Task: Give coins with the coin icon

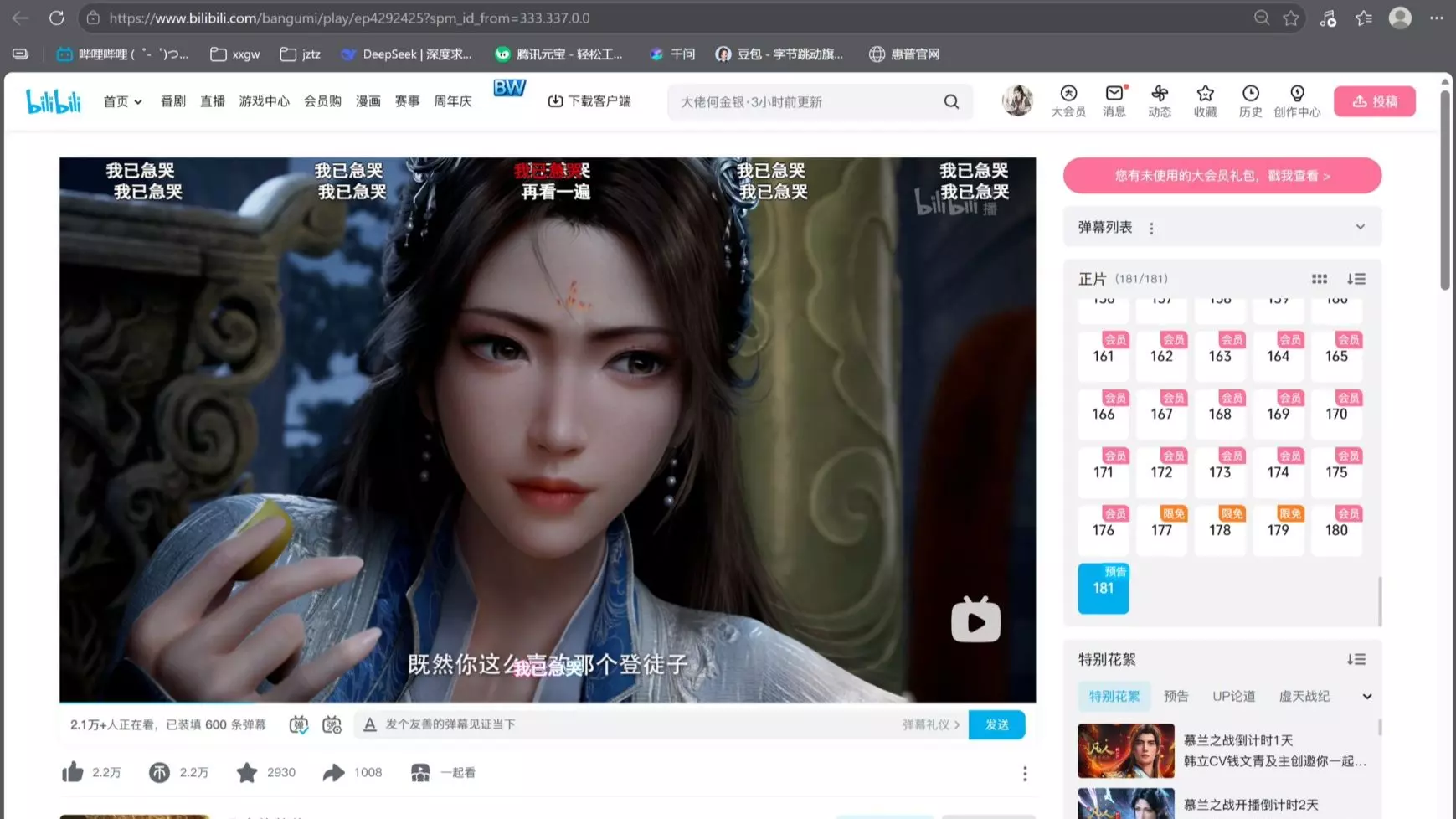Action: [159, 772]
